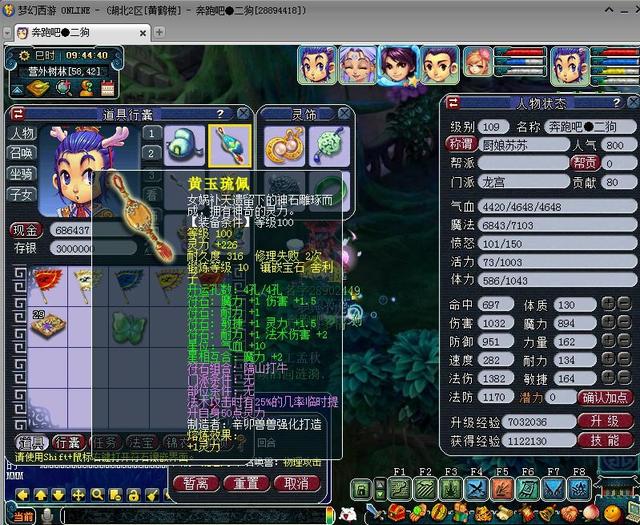Select the jade pendant 灵饰 slot
640x525 pixels.
pyautogui.click(x=329, y=146)
